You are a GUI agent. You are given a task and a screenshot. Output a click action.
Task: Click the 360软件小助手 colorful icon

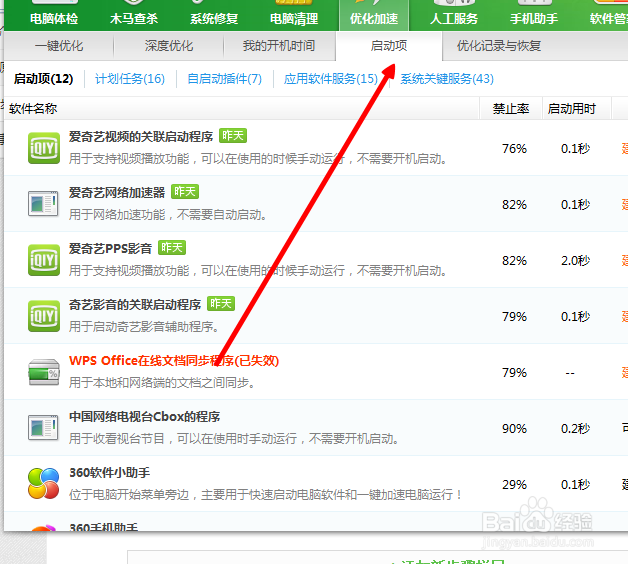[x=44, y=483]
